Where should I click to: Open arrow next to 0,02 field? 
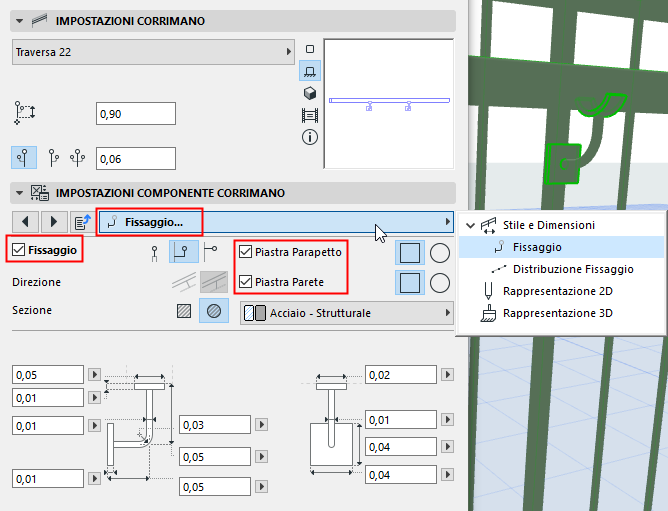pyautogui.click(x=447, y=375)
